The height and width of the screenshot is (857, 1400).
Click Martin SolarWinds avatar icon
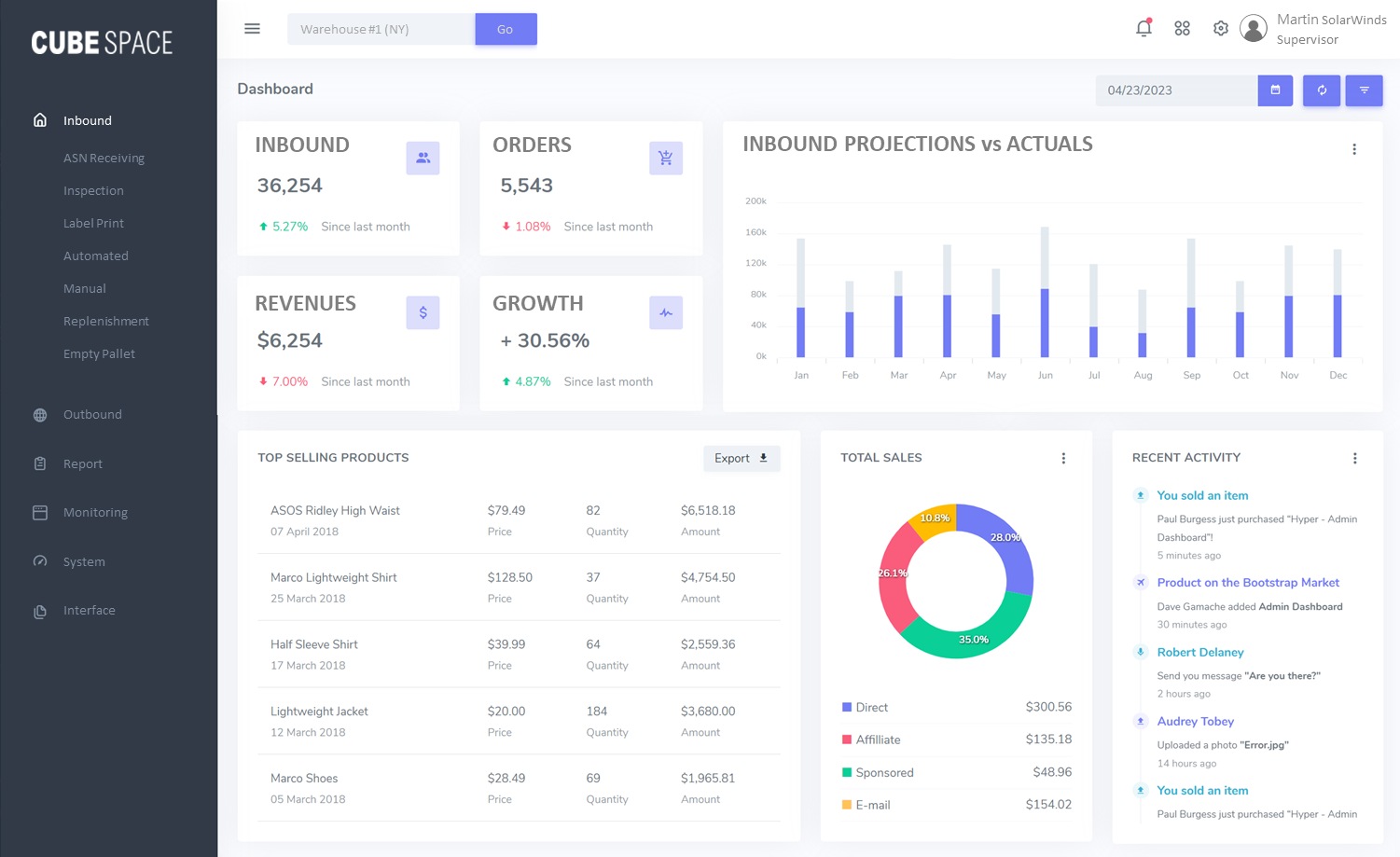1254,29
